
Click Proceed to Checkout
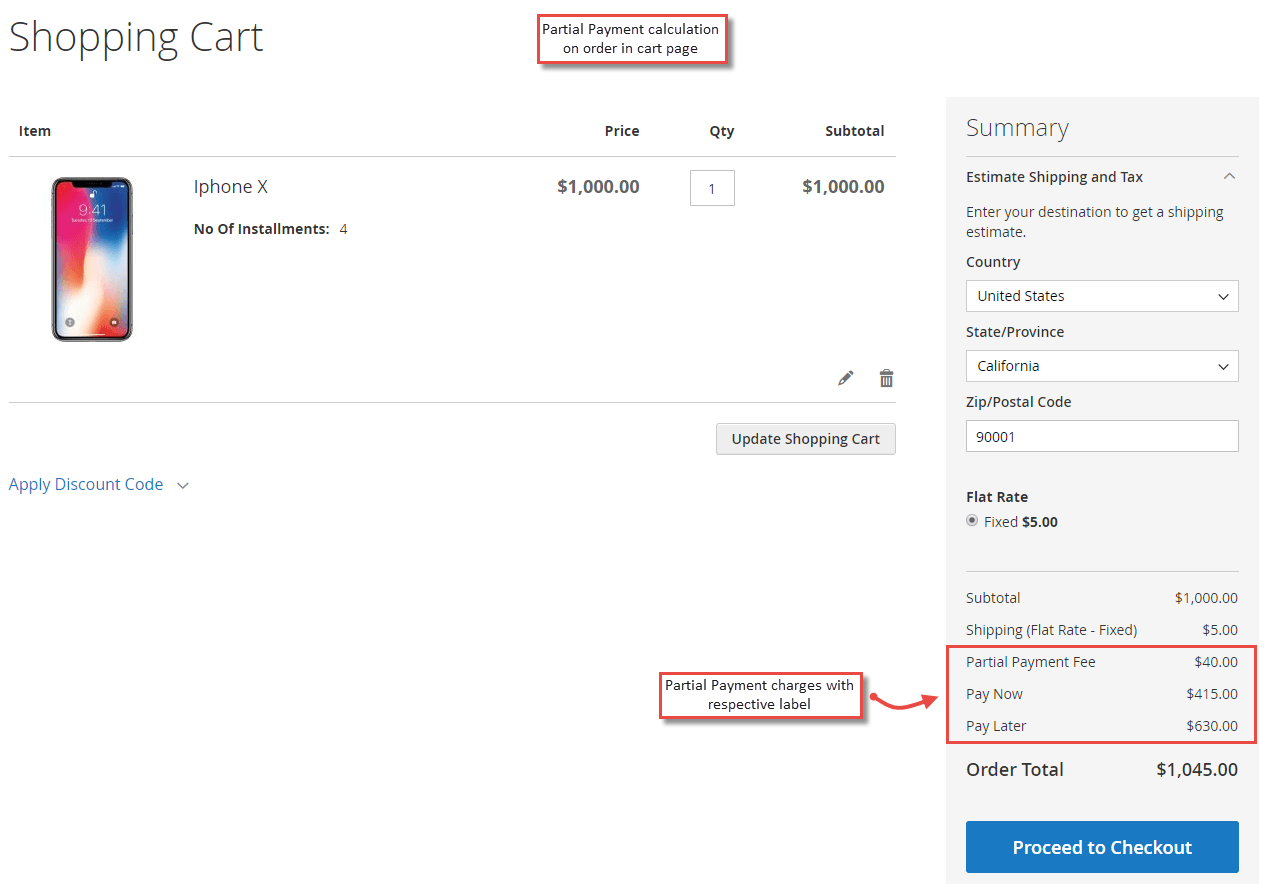click(x=1102, y=847)
